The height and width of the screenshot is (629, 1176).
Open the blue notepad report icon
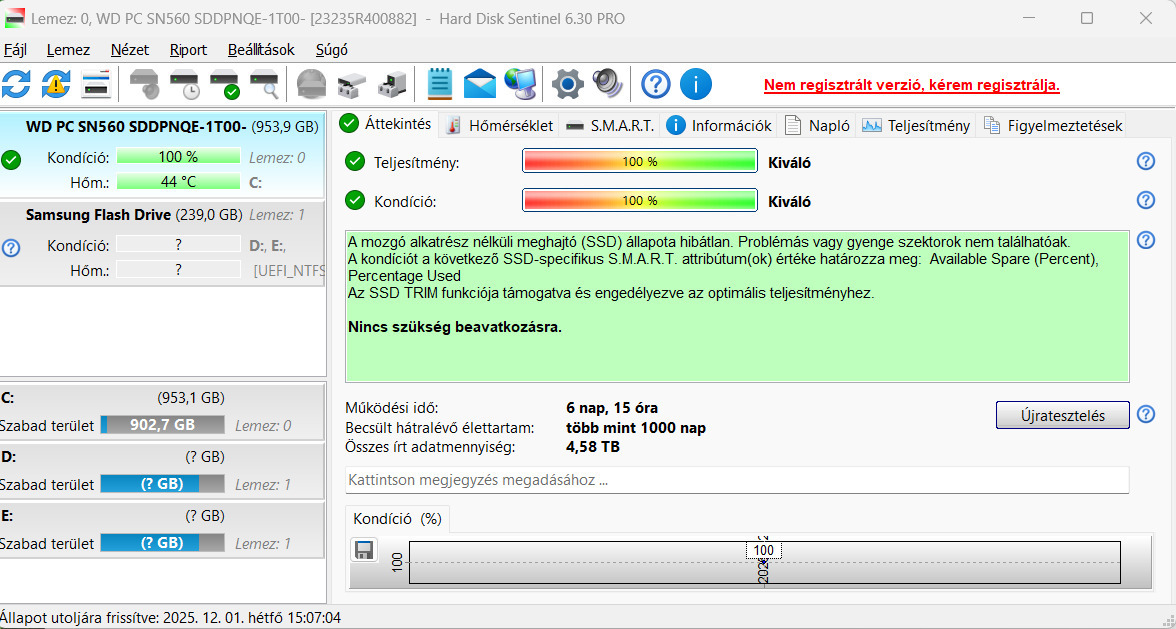[x=440, y=84]
